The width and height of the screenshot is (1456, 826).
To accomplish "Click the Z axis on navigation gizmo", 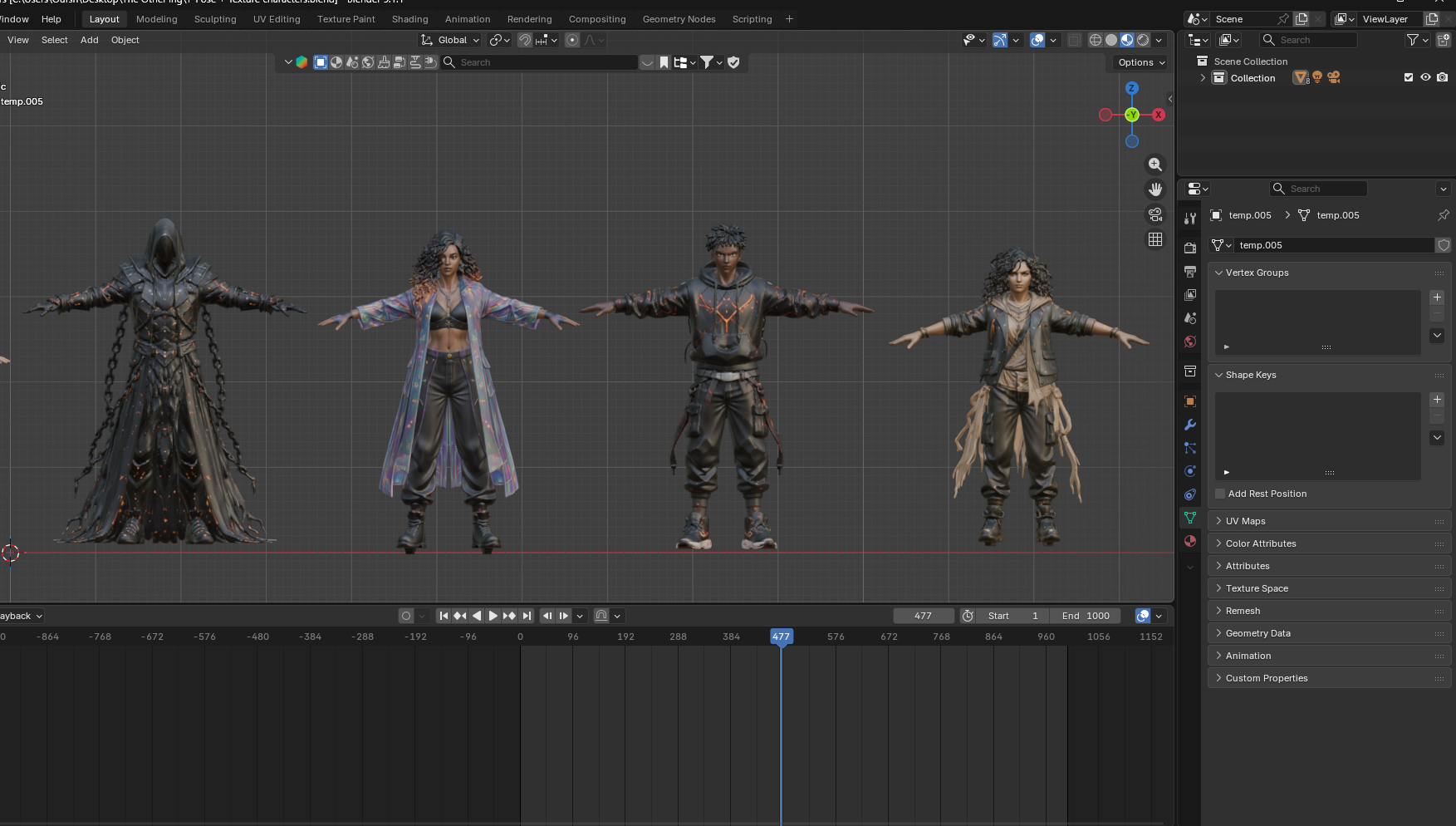I will pos(1131,88).
